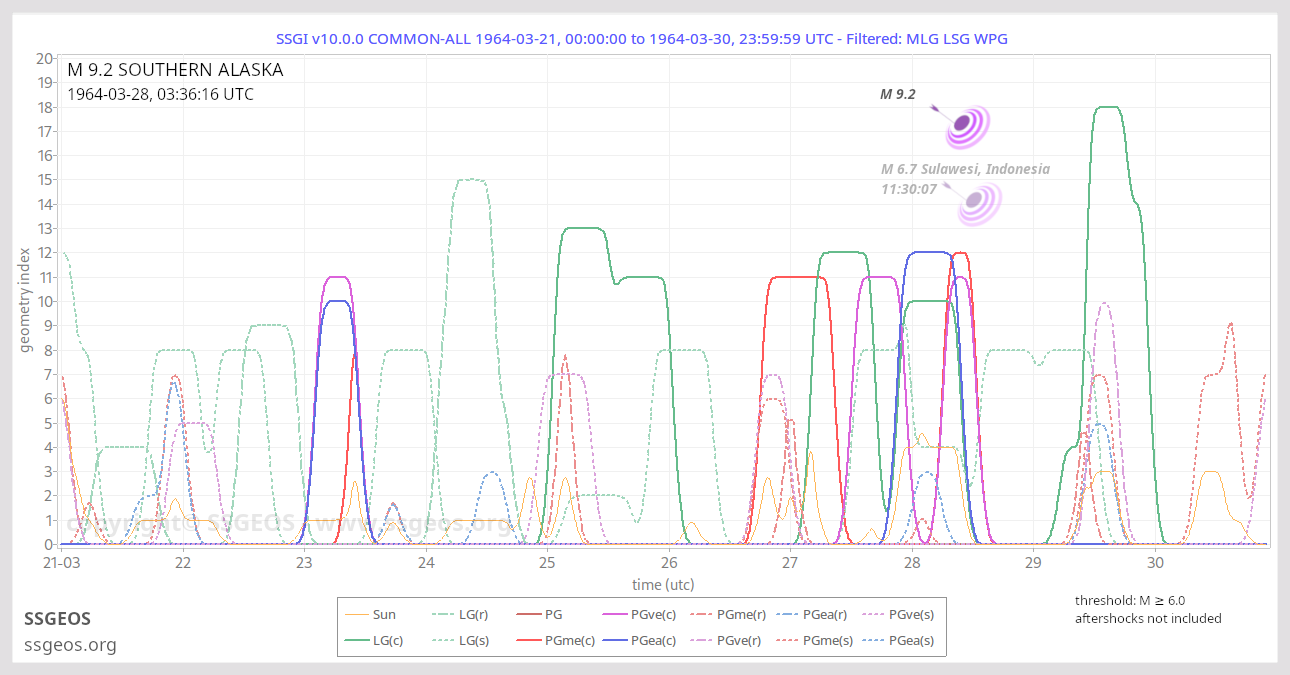Click the '24' x-axis date tick
This screenshot has width=1290, height=675.
click(x=426, y=563)
